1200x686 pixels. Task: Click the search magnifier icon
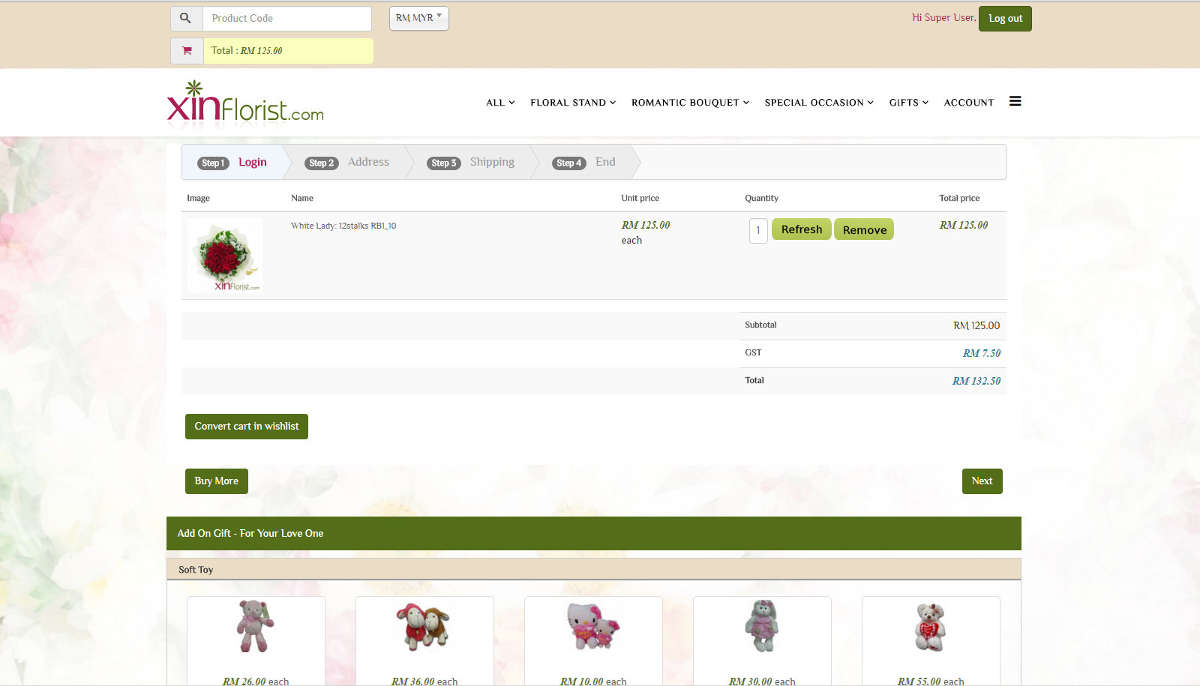pos(186,18)
